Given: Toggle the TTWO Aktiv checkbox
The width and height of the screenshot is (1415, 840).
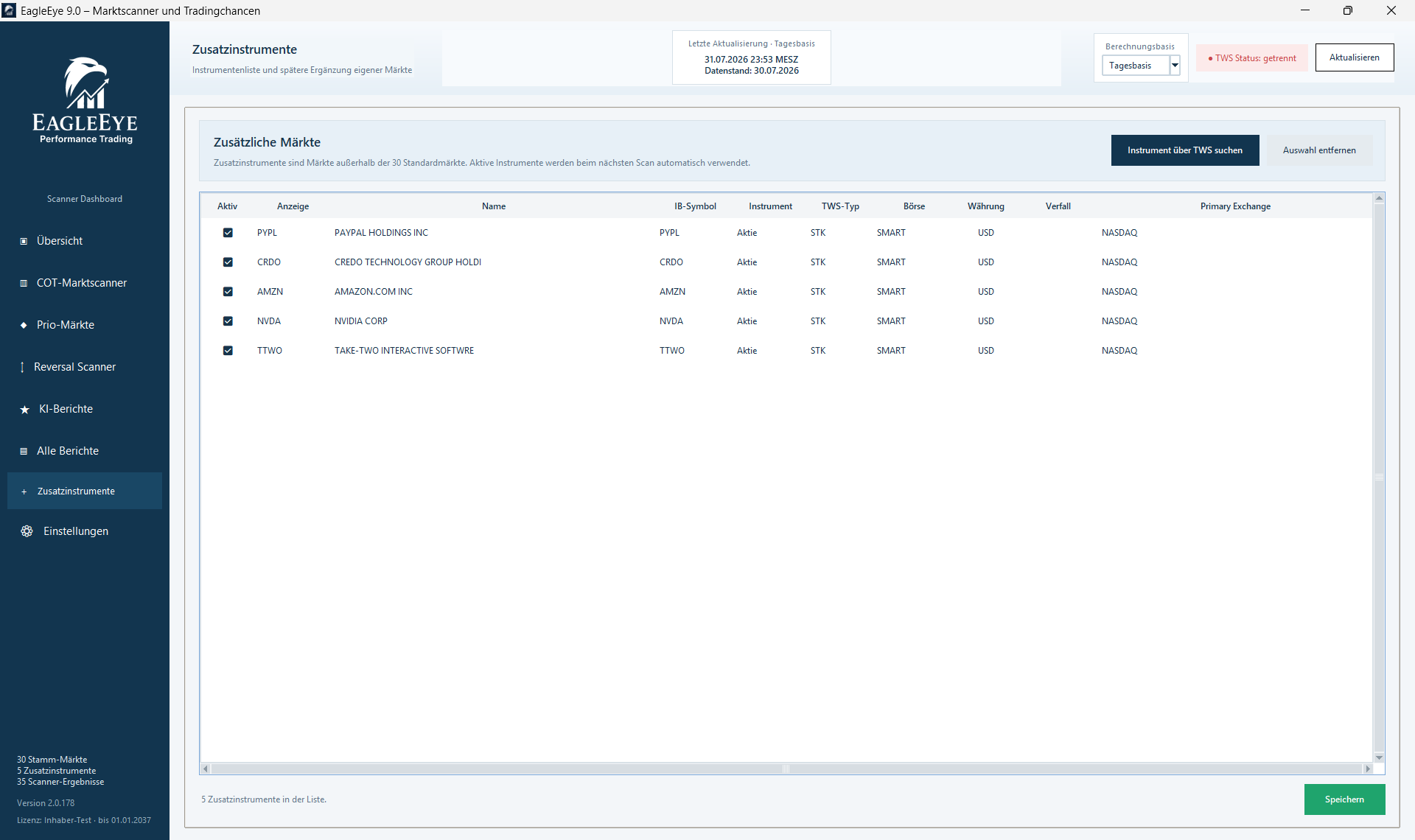Looking at the screenshot, I should (x=228, y=351).
